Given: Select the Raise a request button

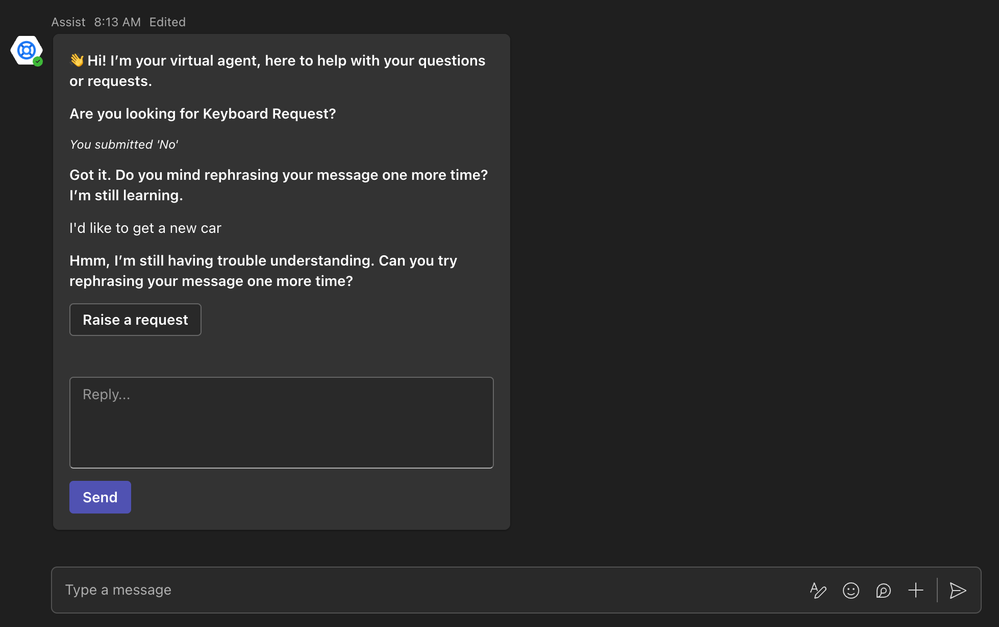Looking at the screenshot, I should [135, 320].
